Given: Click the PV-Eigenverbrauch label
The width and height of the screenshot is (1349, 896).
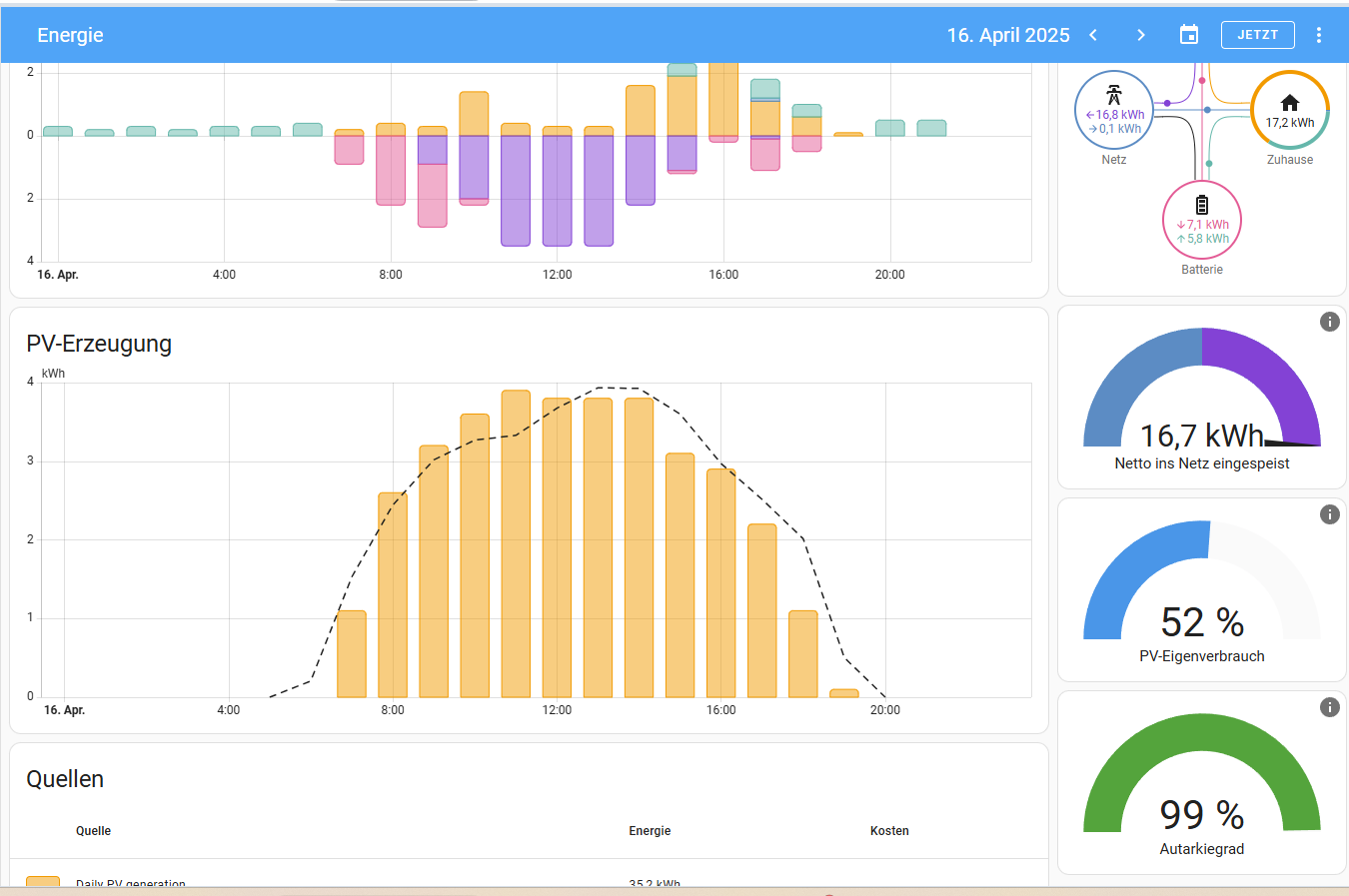Looking at the screenshot, I should (x=1202, y=656).
